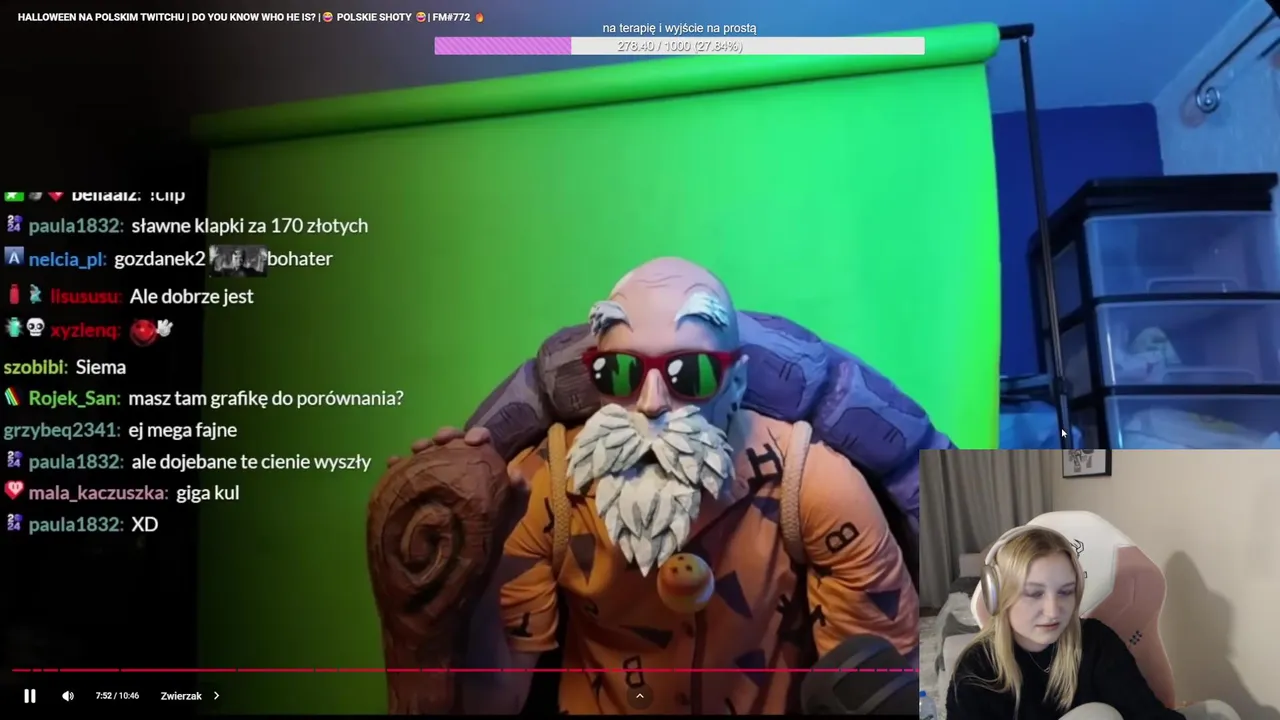
Task: Click chat message 'ej mega fajne'
Action: [x=183, y=430]
